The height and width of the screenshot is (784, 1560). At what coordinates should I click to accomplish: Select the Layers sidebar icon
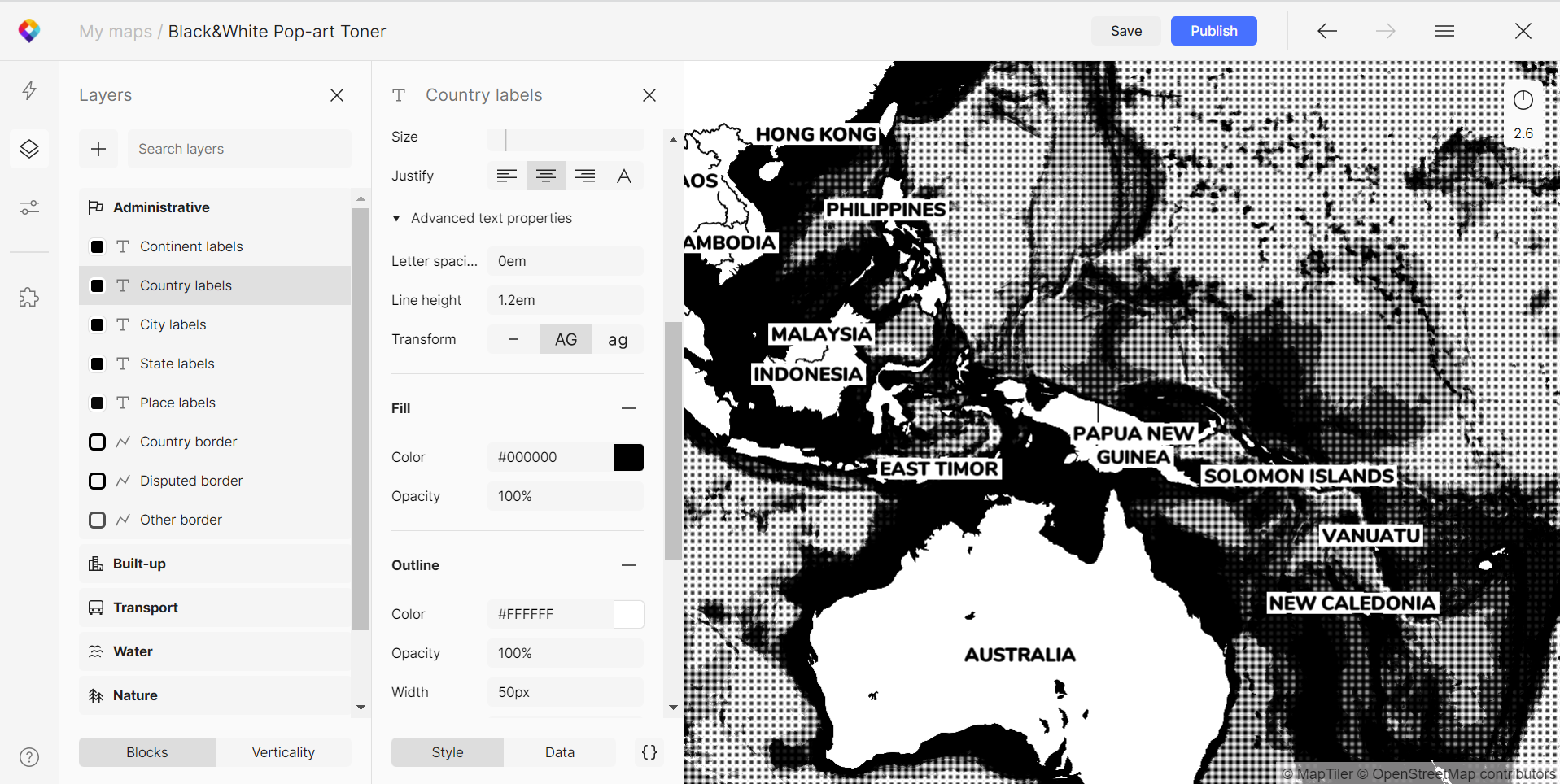pos(29,149)
